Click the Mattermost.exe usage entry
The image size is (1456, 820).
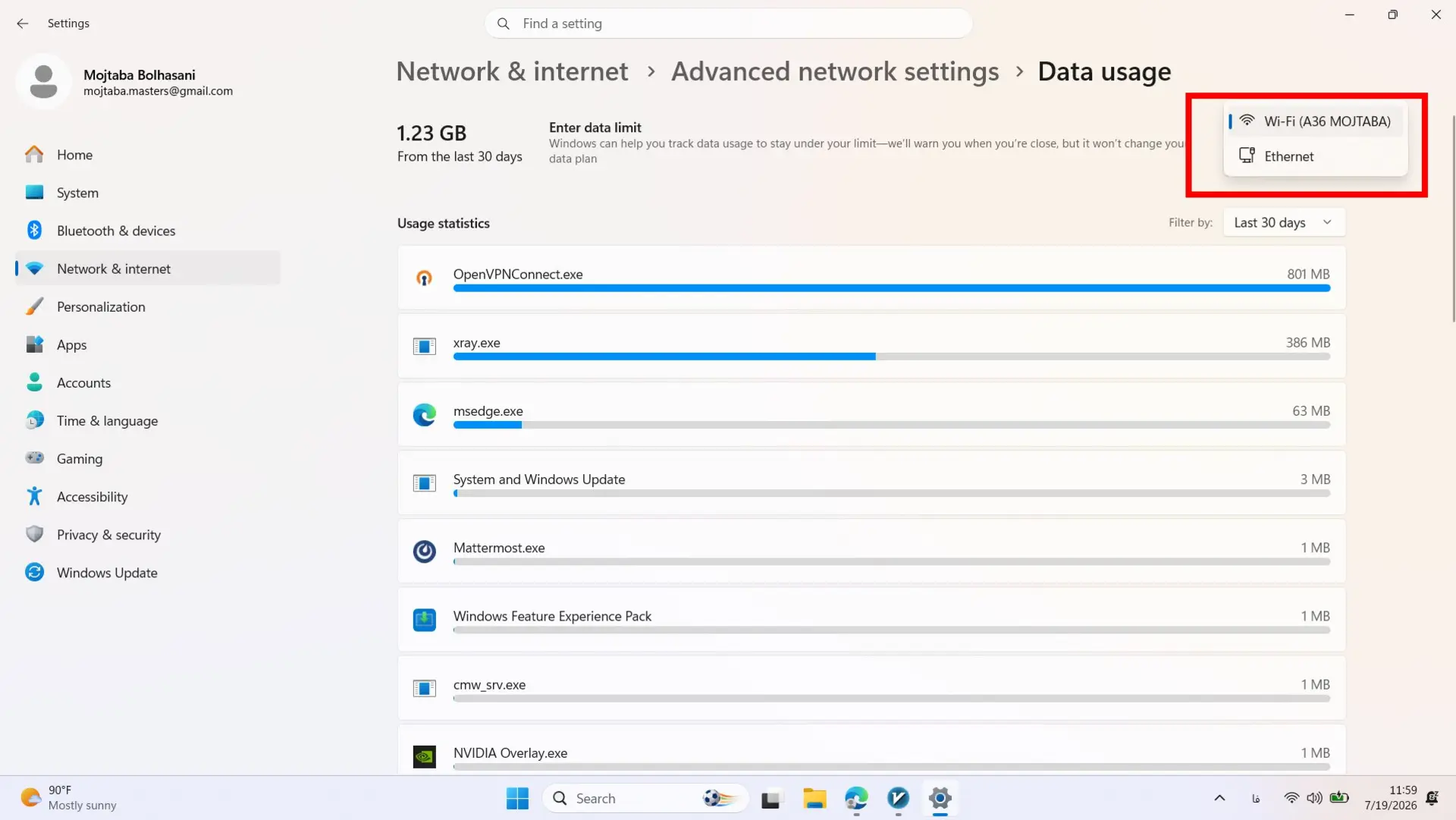coord(871,551)
